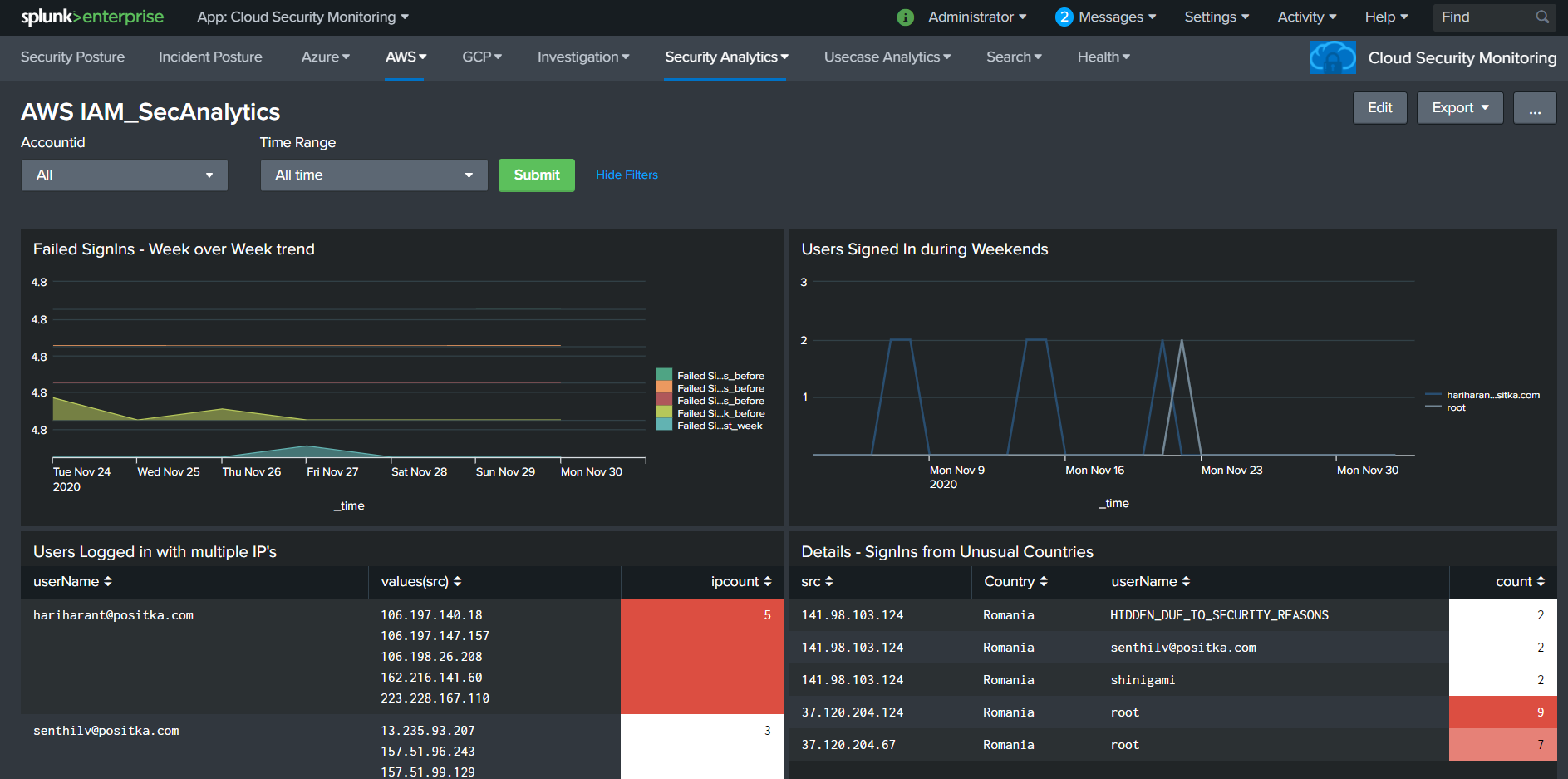The height and width of the screenshot is (779, 1568).
Task: Click the green Administrator status info icon
Action: coord(906,17)
